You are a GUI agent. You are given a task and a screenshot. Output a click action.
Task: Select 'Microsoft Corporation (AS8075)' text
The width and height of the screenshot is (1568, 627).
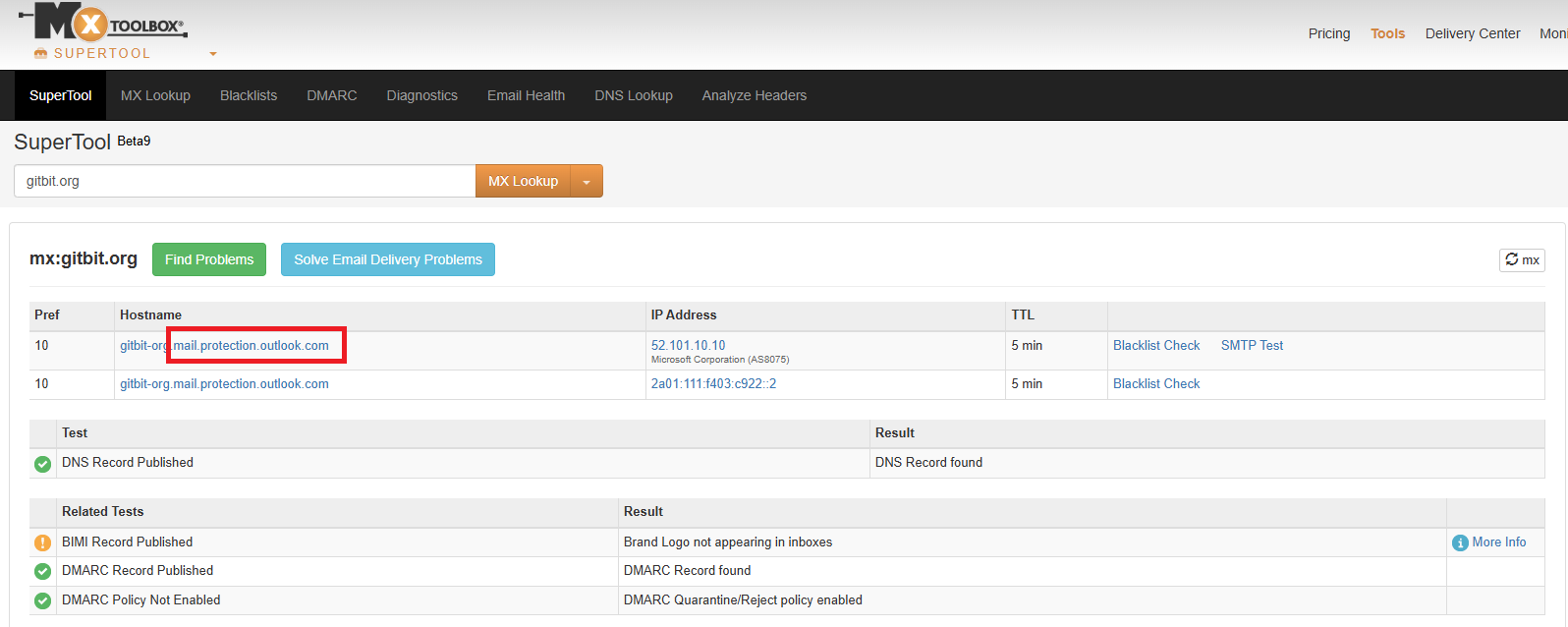[720, 360]
